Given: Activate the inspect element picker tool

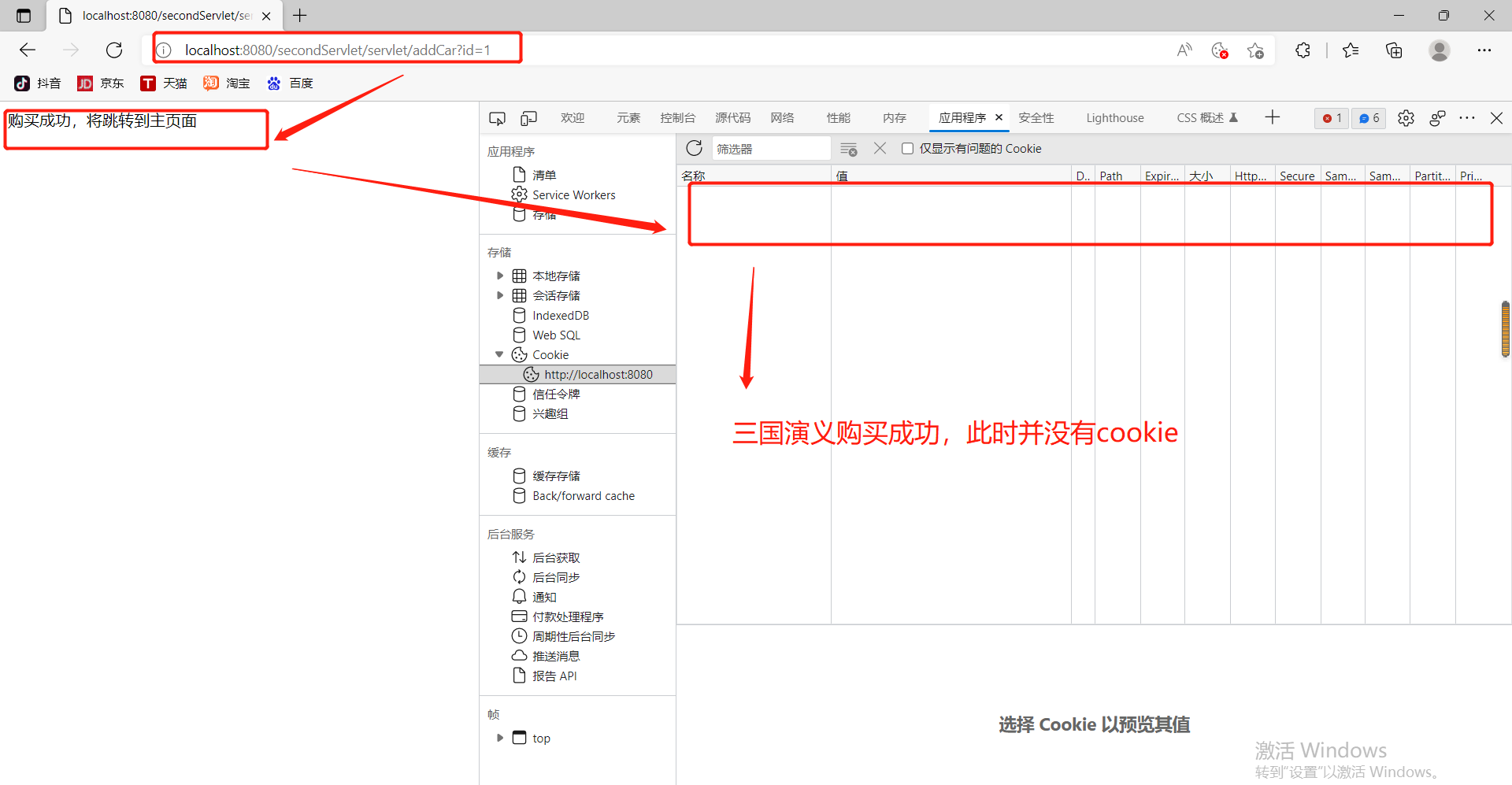Looking at the screenshot, I should 497,118.
